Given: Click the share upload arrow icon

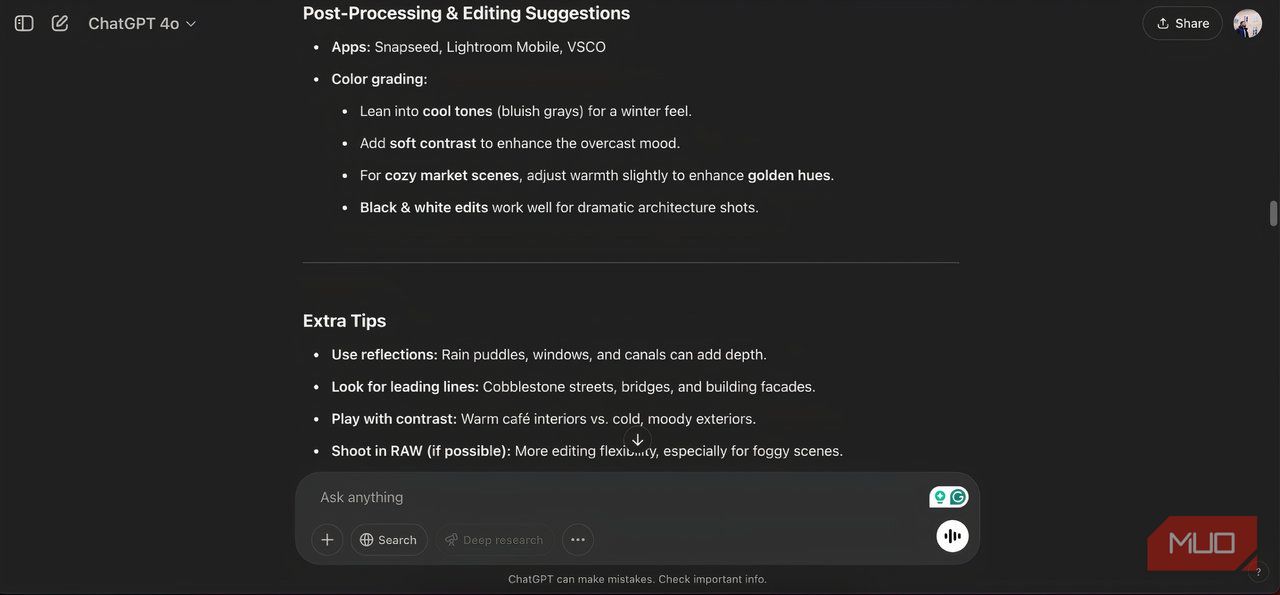Looking at the screenshot, I should (1163, 23).
